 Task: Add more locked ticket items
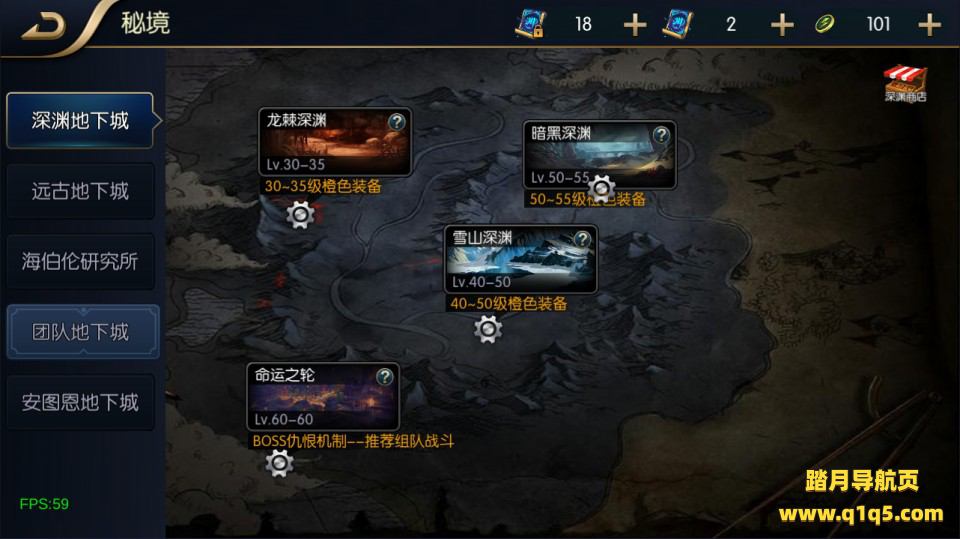tap(635, 25)
